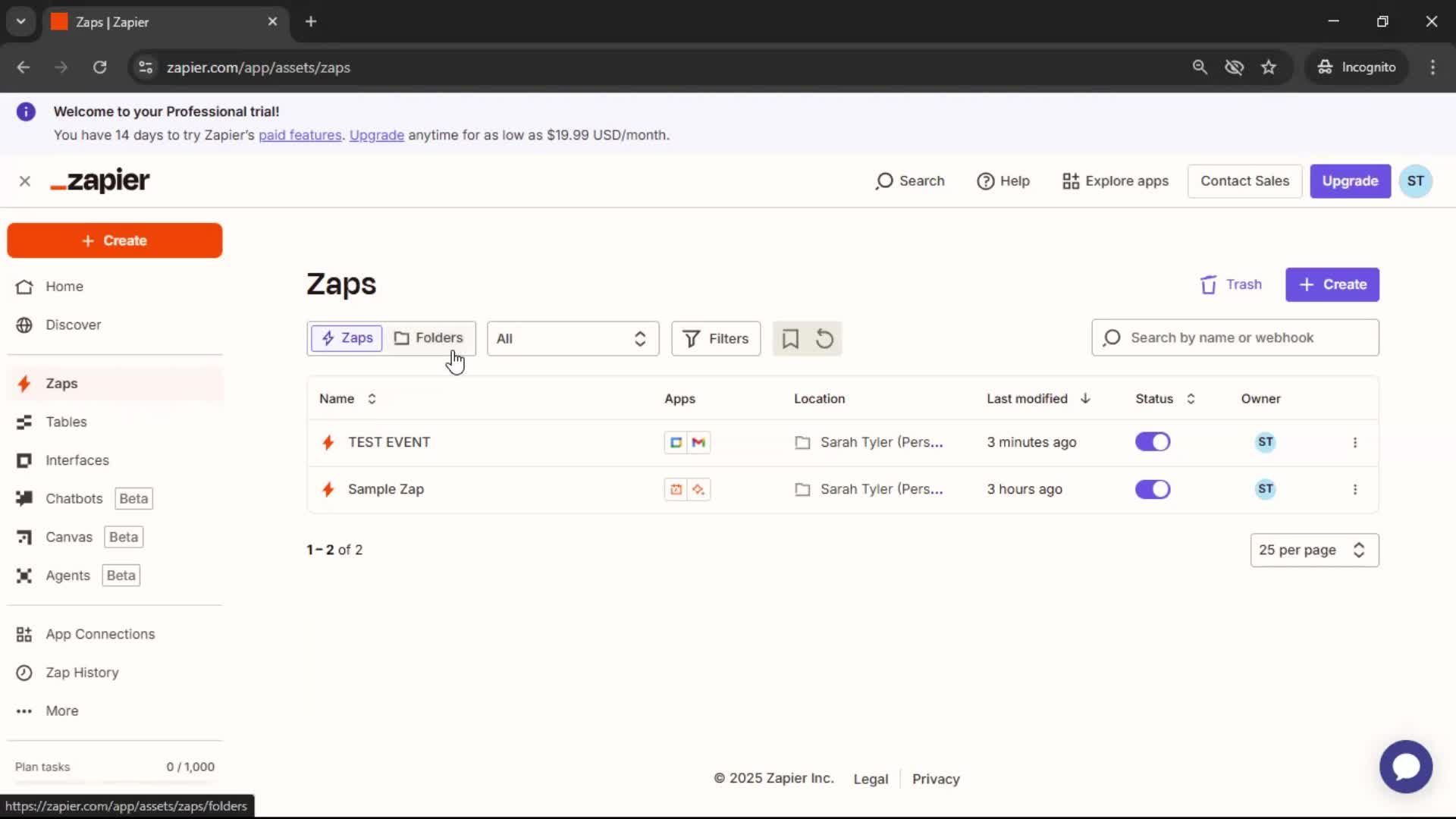The height and width of the screenshot is (819, 1456).
Task: Follow the Upgrade link in the banner
Action: [x=376, y=135]
